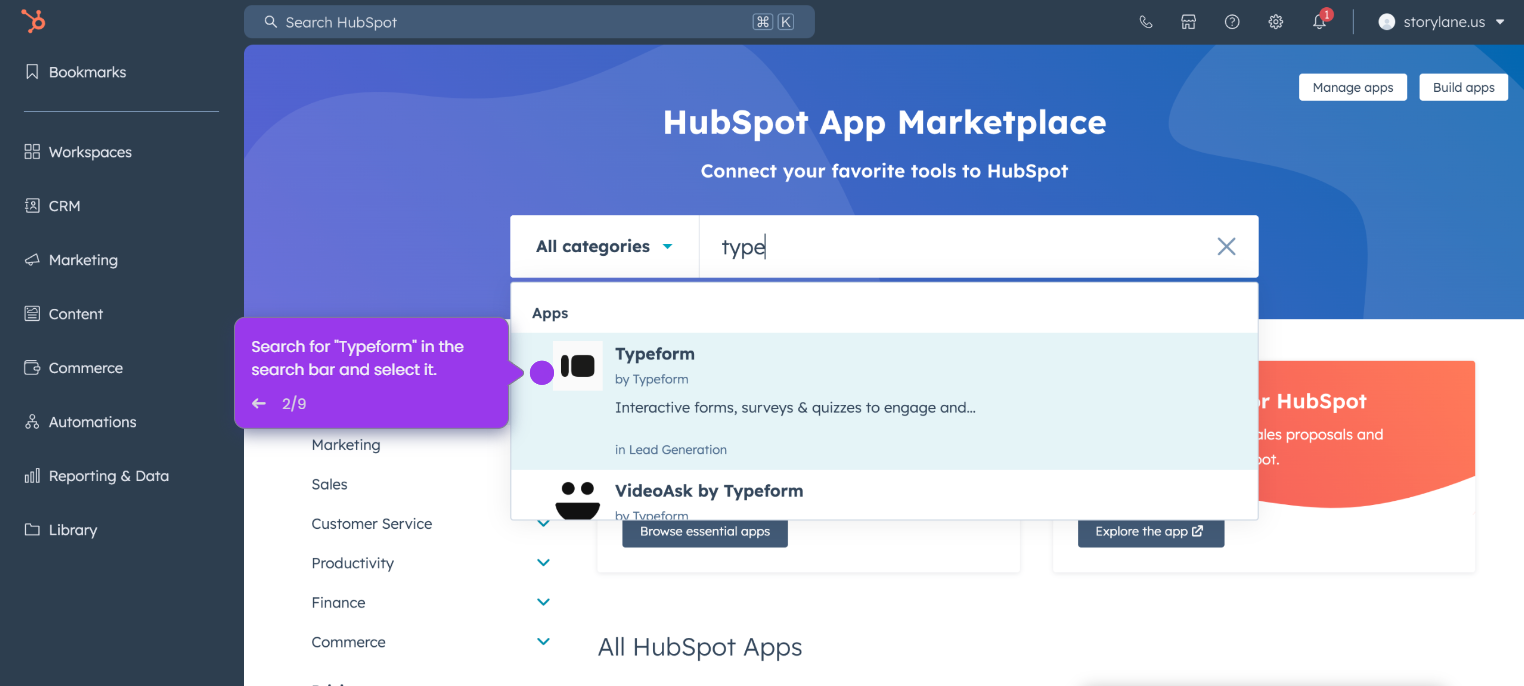This screenshot has height=686, width=1524.
Task: Clear the marketplace search with the X
Action: (x=1226, y=246)
